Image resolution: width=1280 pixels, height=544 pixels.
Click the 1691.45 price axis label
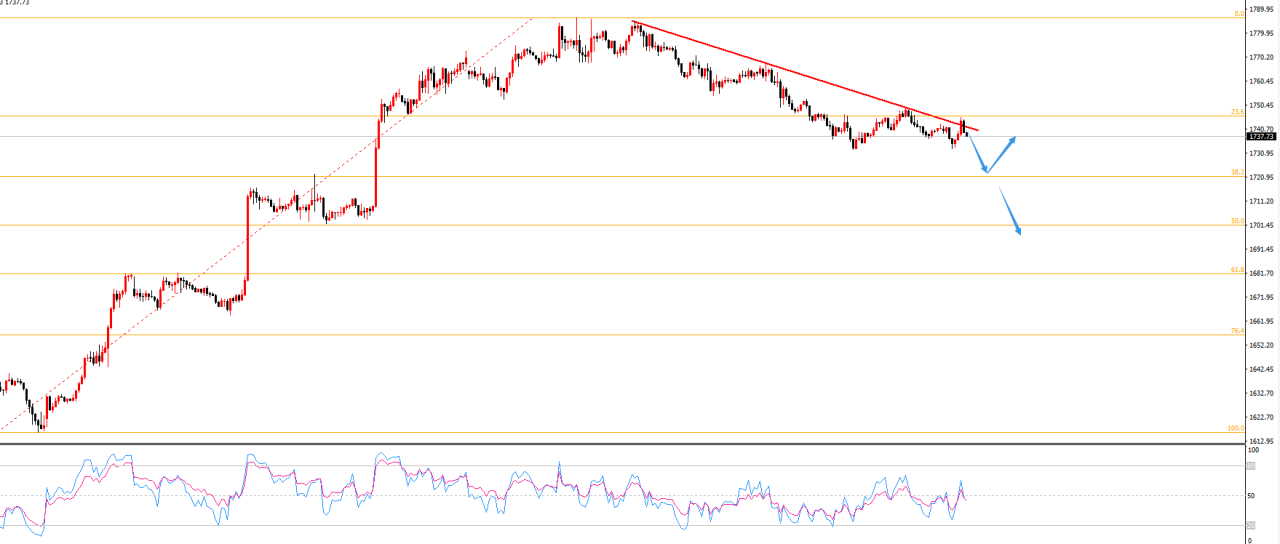point(1263,249)
